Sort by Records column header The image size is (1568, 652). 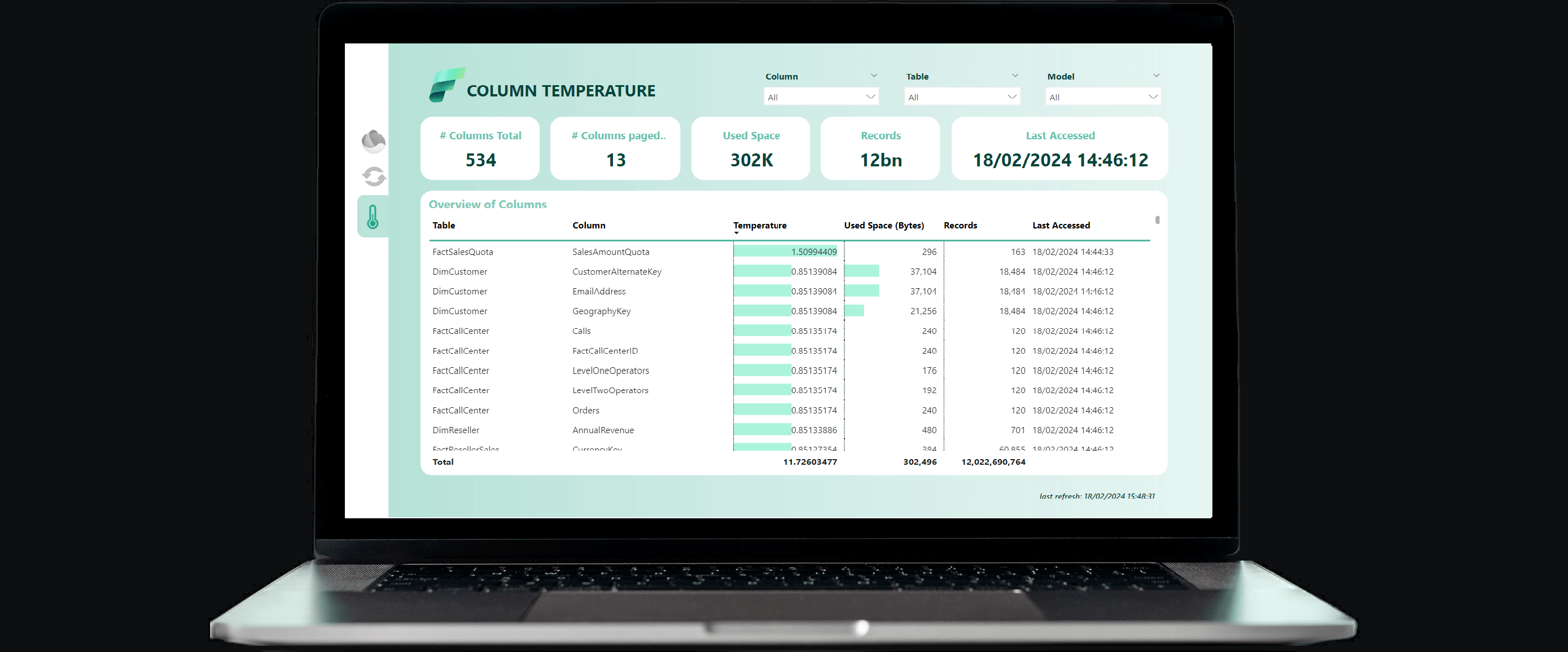[x=960, y=225]
